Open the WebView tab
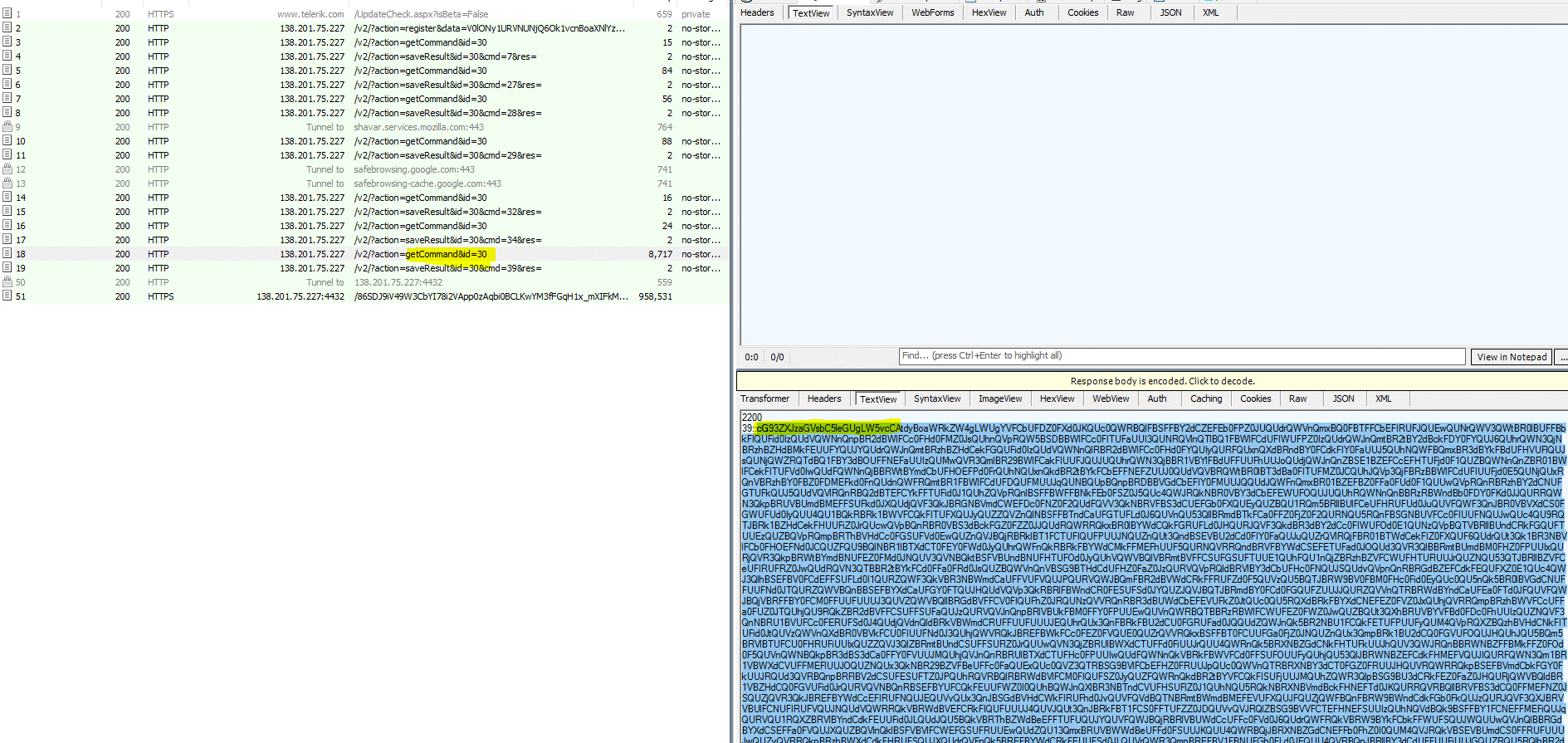1568x743 pixels. [x=1111, y=398]
